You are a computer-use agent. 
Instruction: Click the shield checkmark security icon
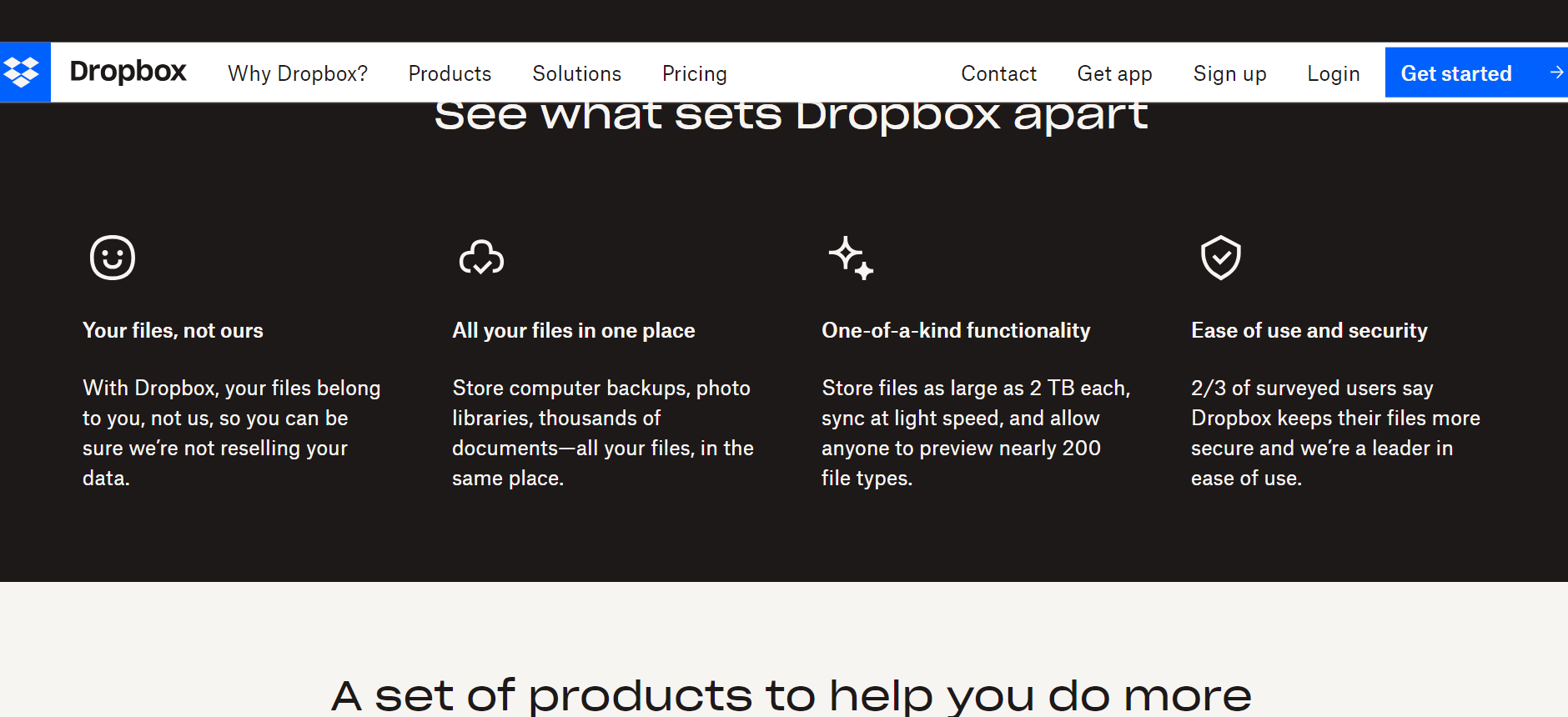(x=1220, y=258)
